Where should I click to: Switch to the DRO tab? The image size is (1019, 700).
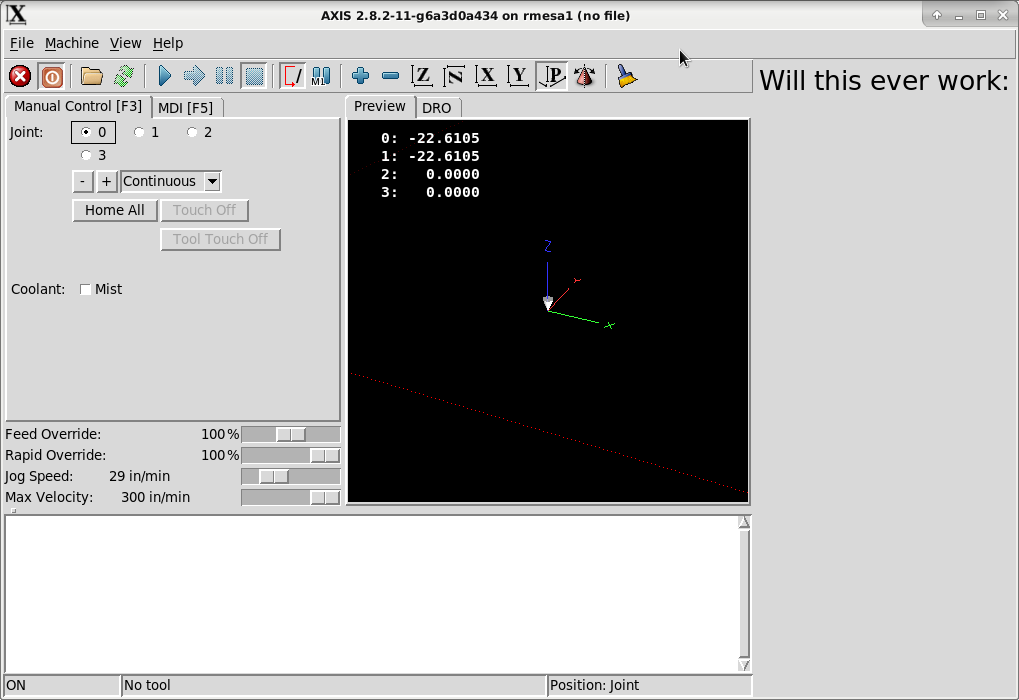click(437, 108)
